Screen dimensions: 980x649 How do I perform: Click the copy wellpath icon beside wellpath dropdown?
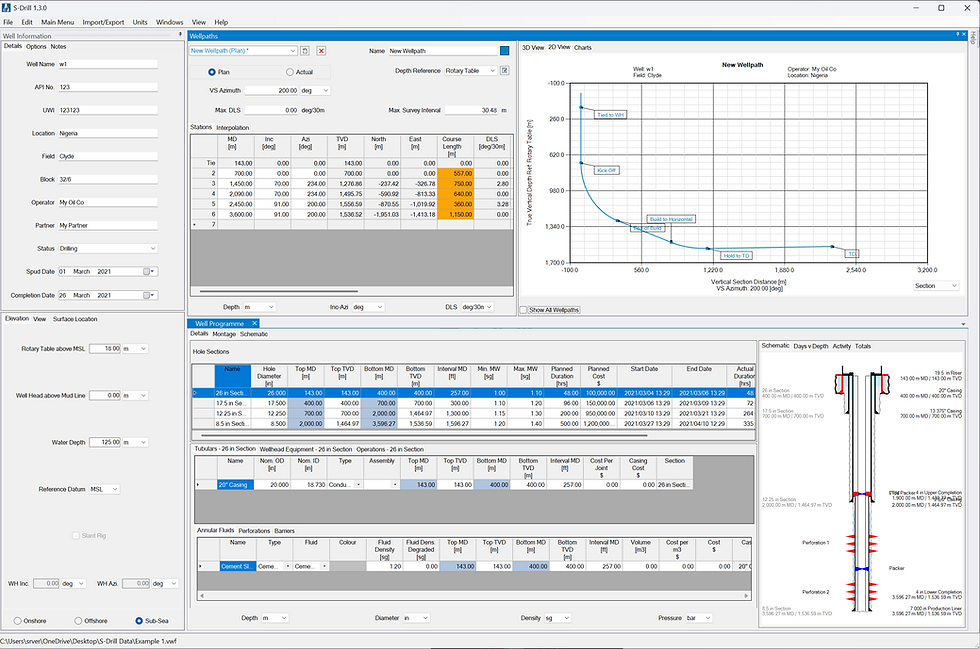[x=305, y=51]
